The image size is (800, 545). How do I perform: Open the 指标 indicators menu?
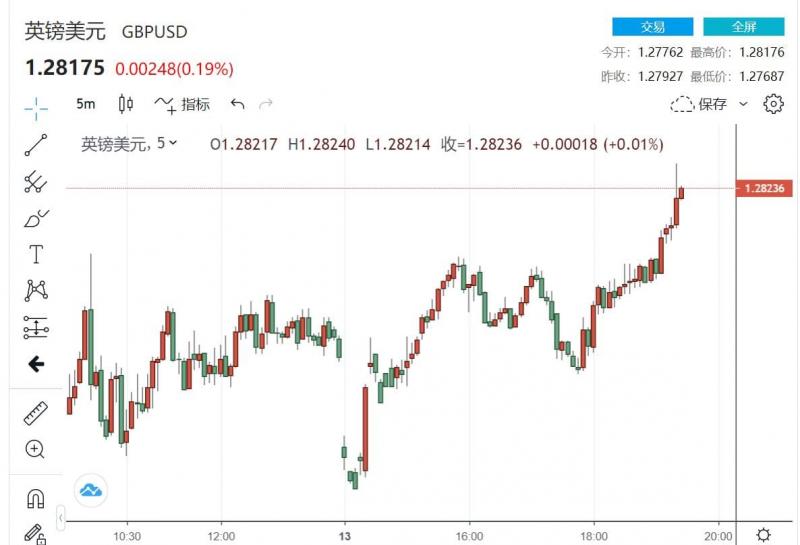[183, 104]
